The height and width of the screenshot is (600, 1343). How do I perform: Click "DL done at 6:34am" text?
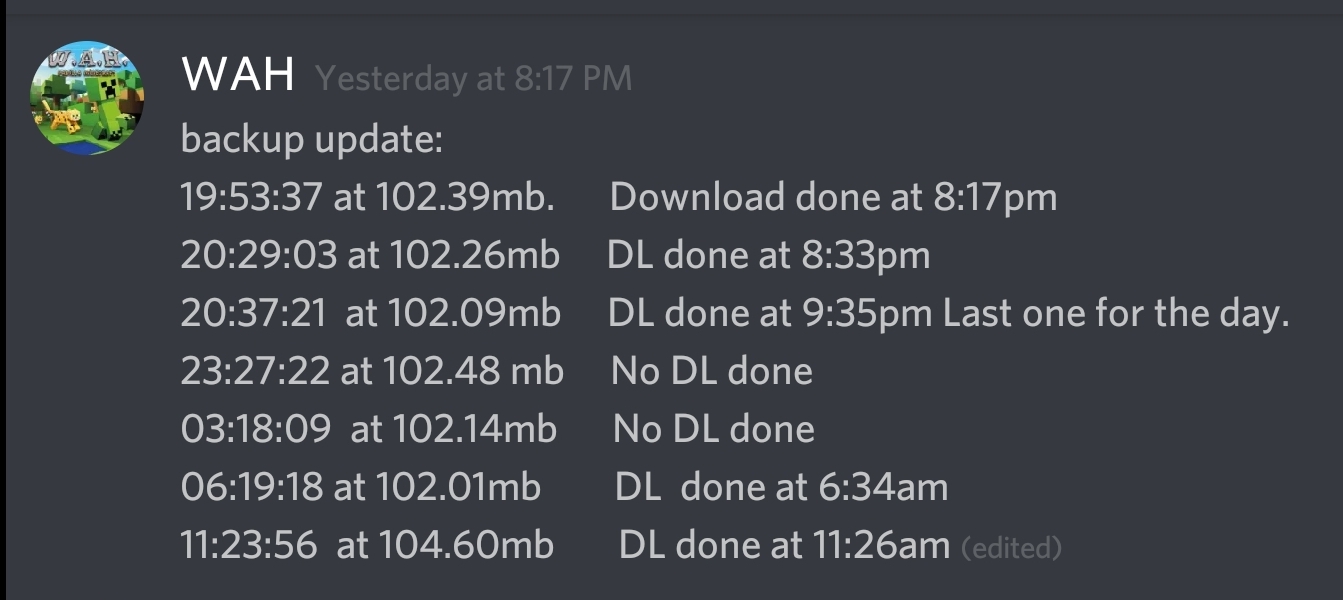click(x=781, y=487)
